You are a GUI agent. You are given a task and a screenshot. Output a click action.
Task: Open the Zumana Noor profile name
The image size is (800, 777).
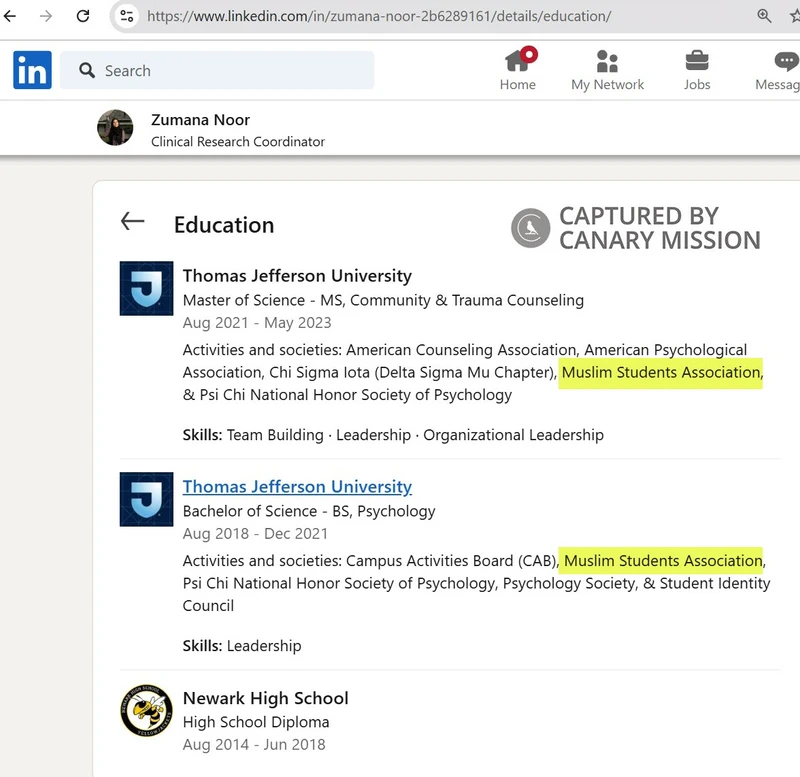[x=201, y=120]
